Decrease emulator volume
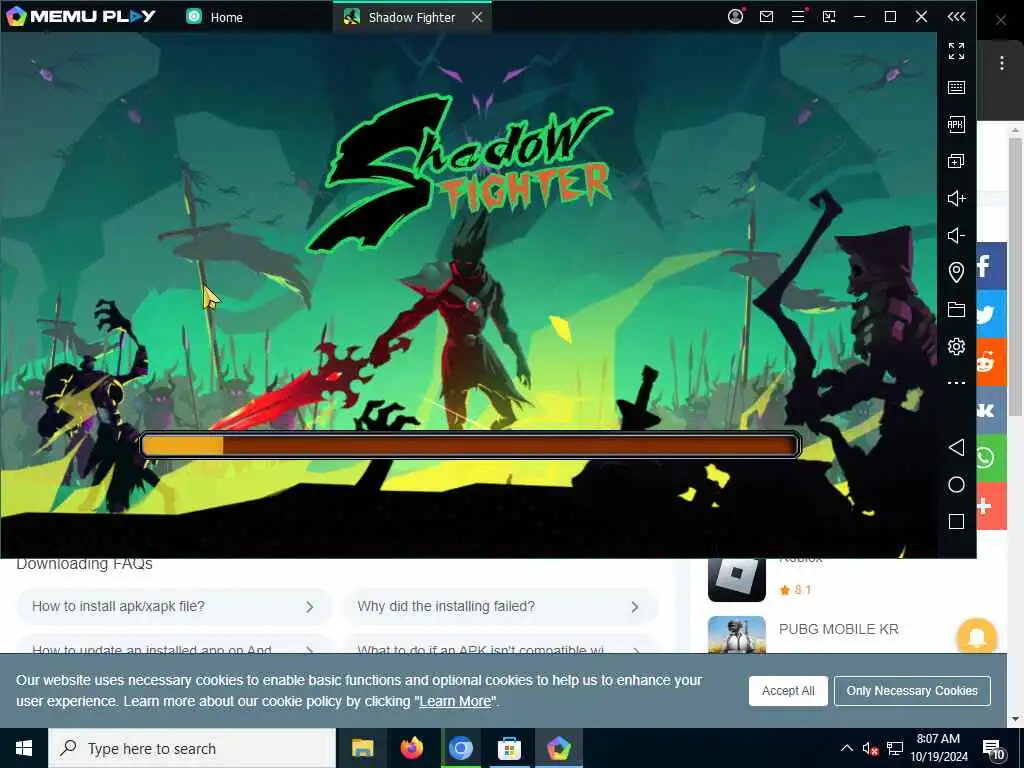The height and width of the screenshot is (768, 1024). (x=956, y=235)
